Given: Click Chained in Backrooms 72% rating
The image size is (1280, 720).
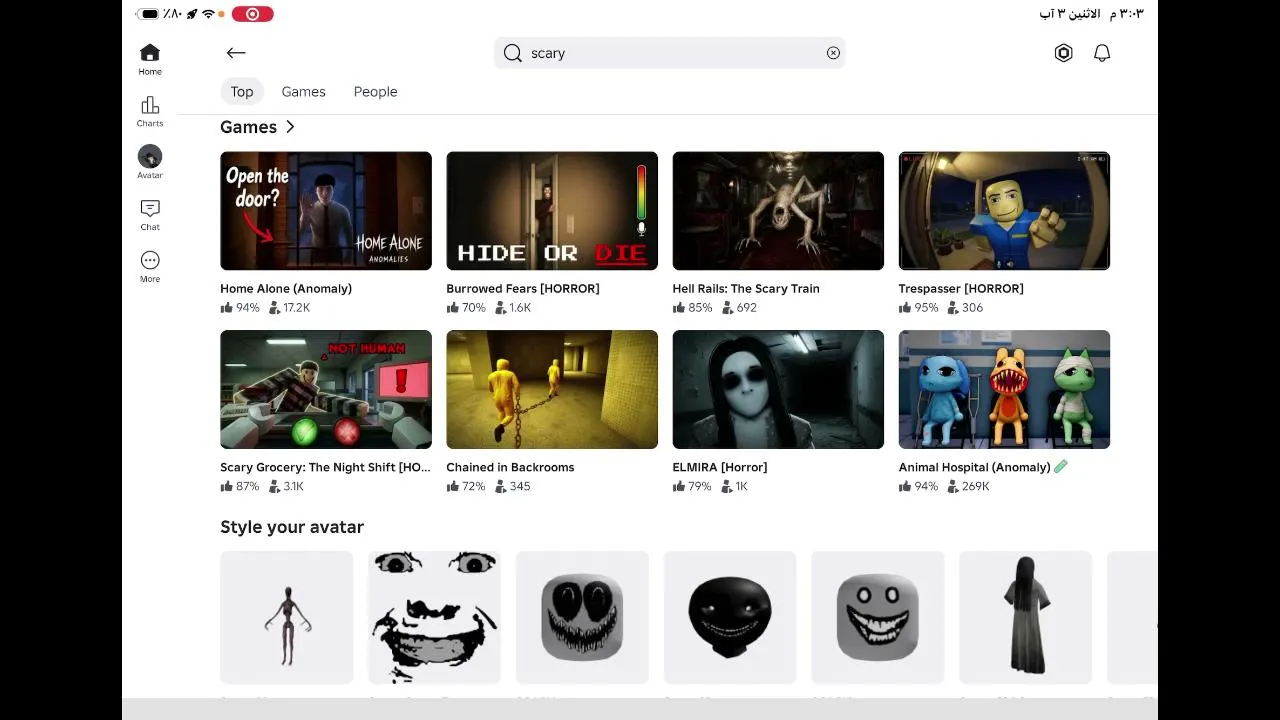Looking at the screenshot, I should coord(466,487).
